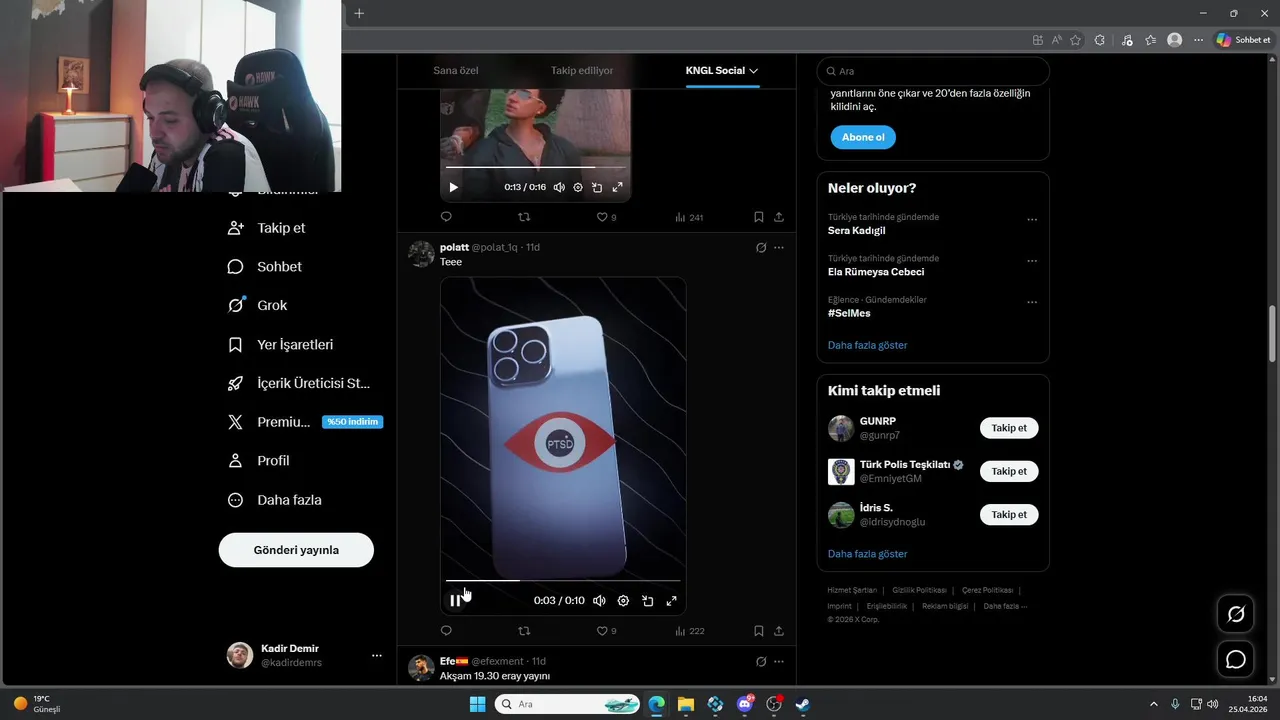Viewport: 1280px width, 720px height.
Task: Open picture-in-picture on polatt video
Action: tap(647, 601)
